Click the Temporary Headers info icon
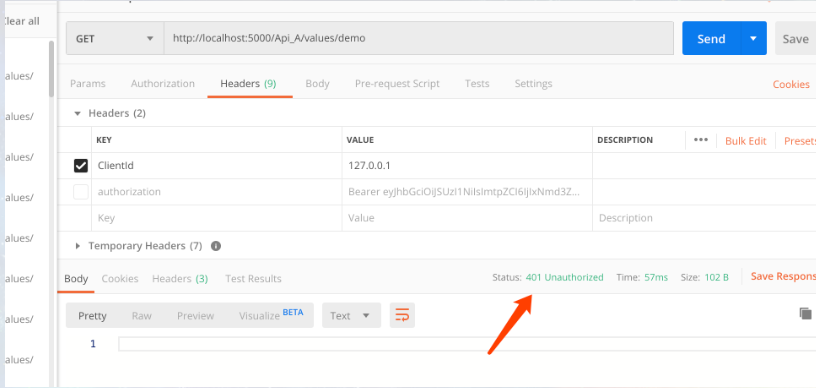This screenshot has height=388, width=816. pos(215,246)
